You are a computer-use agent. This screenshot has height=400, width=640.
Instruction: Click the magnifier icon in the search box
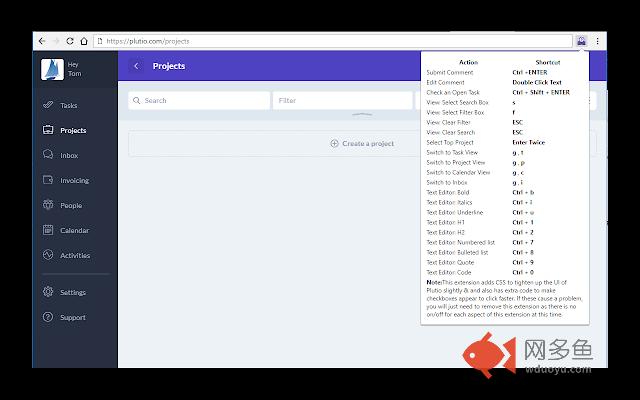point(137,100)
